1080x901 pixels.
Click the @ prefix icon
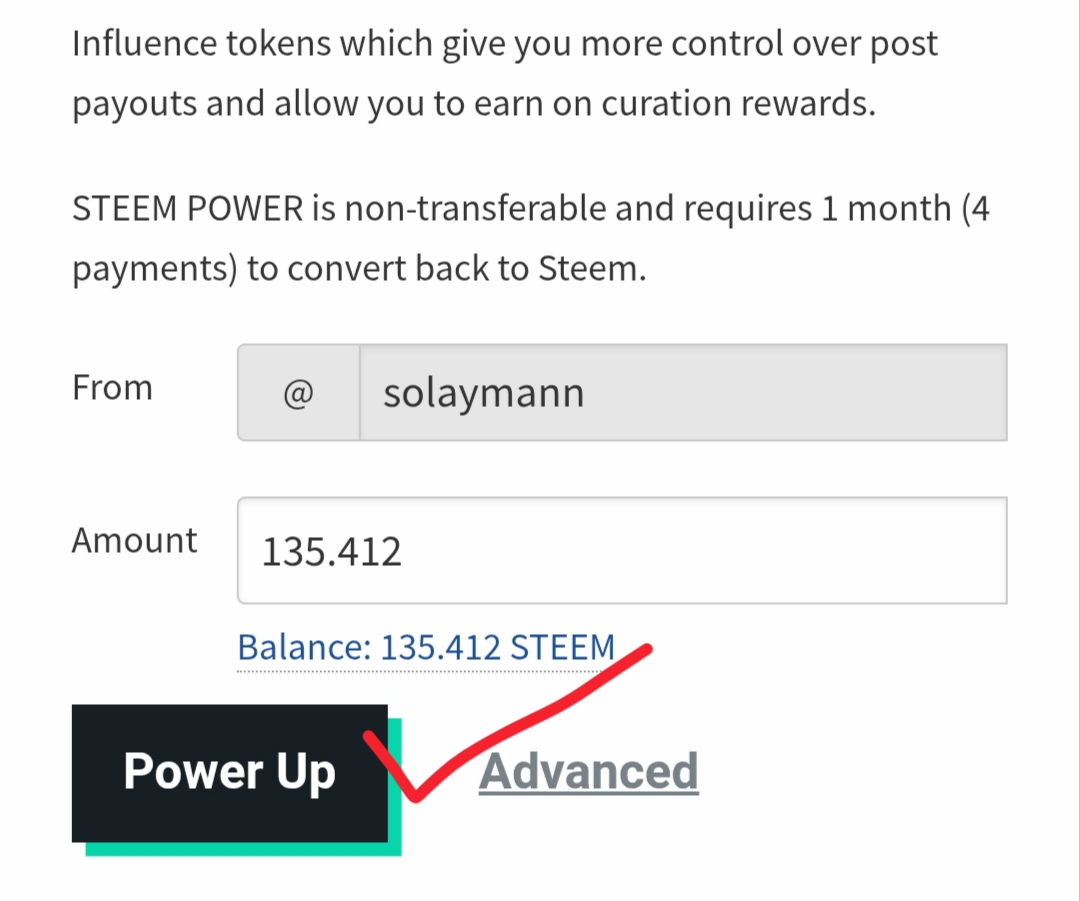pyautogui.click(x=298, y=393)
